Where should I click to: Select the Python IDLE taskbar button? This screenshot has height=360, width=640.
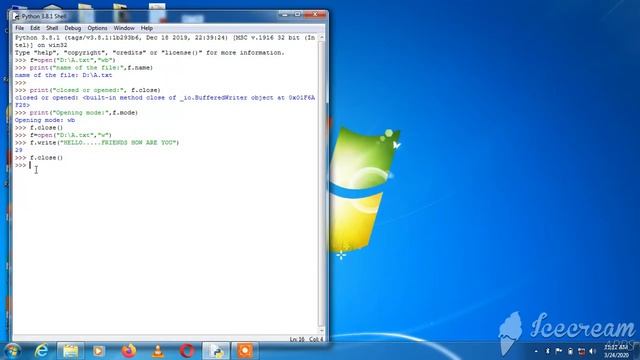point(216,351)
